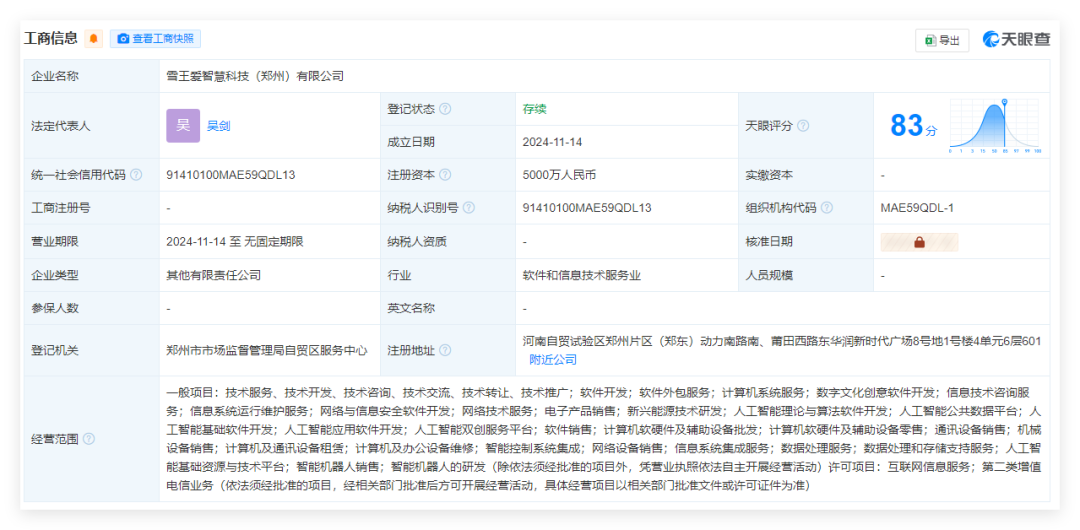1080x530 pixels.
Task: Click the company name 雪王爱智慧科技
Action: coord(255,76)
